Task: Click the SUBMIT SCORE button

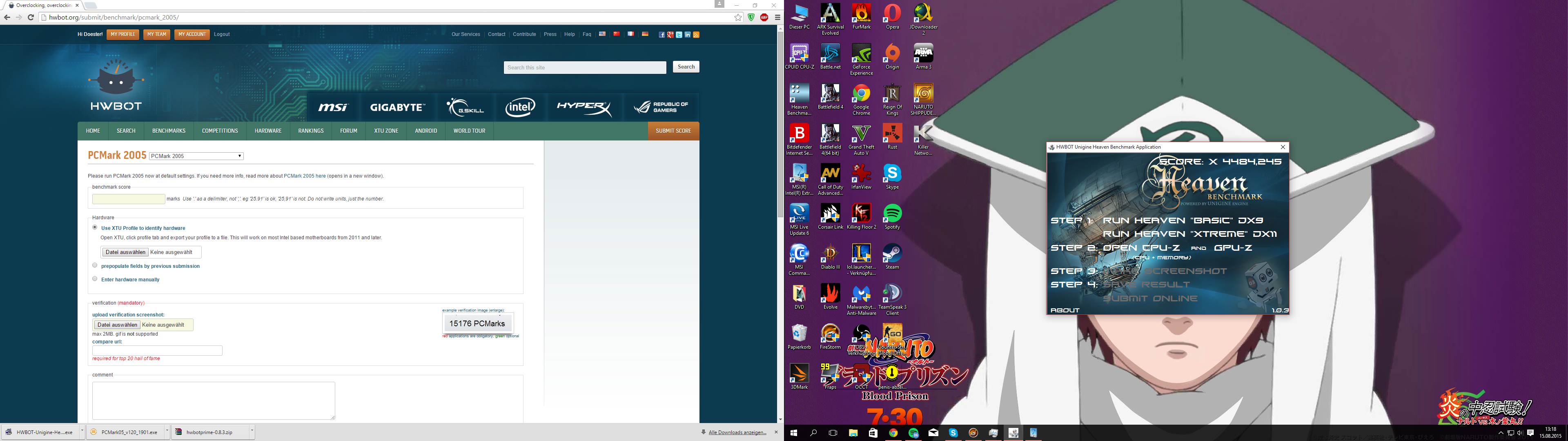Action: tap(673, 131)
